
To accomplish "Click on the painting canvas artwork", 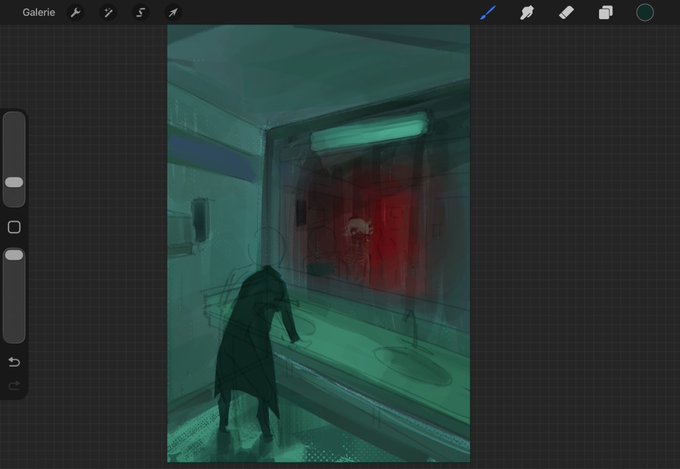I will 318,243.
